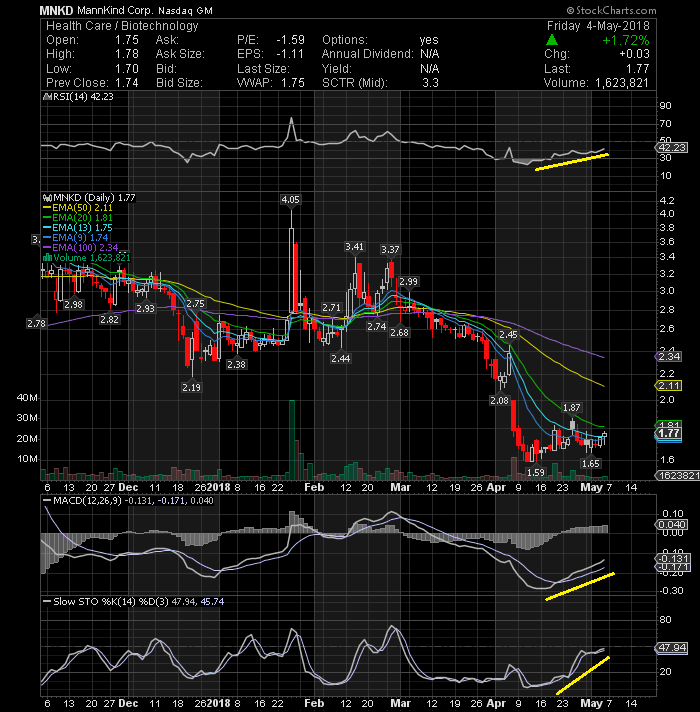The image size is (700, 712).
Task: Select the EMA(50) 2.11 legend entry
Action: (x=78, y=208)
